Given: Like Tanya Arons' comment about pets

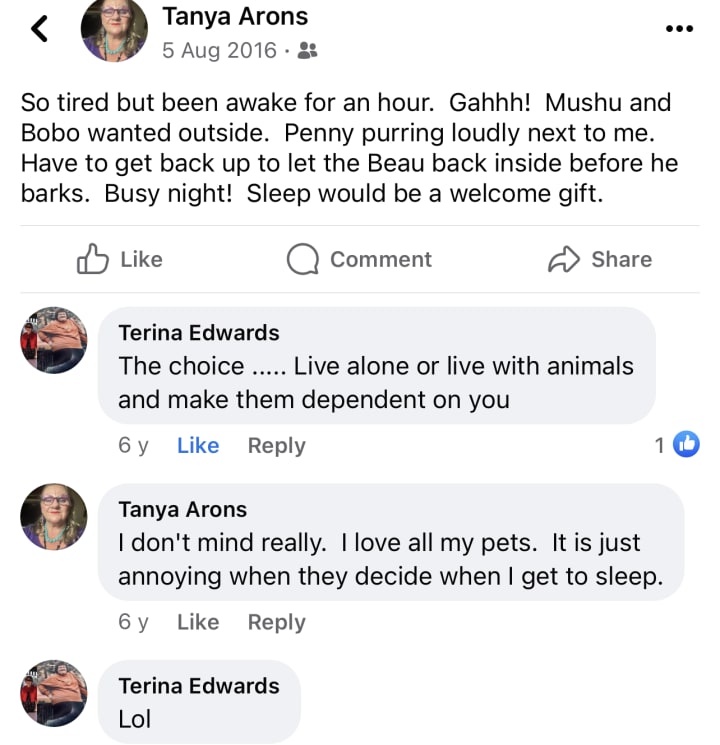Looking at the screenshot, I should coord(198,622).
